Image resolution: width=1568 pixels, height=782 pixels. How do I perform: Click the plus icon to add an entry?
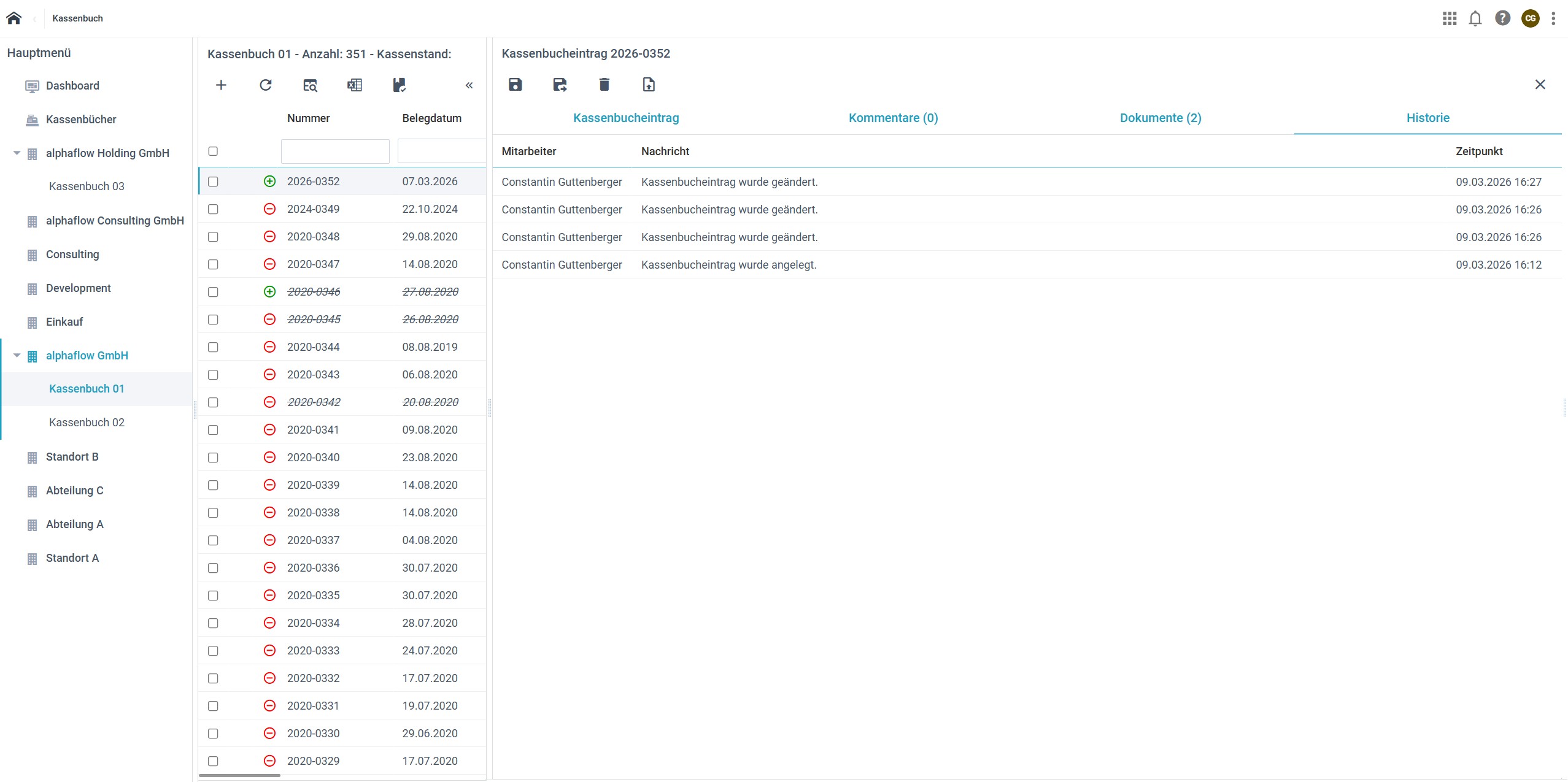tap(221, 85)
